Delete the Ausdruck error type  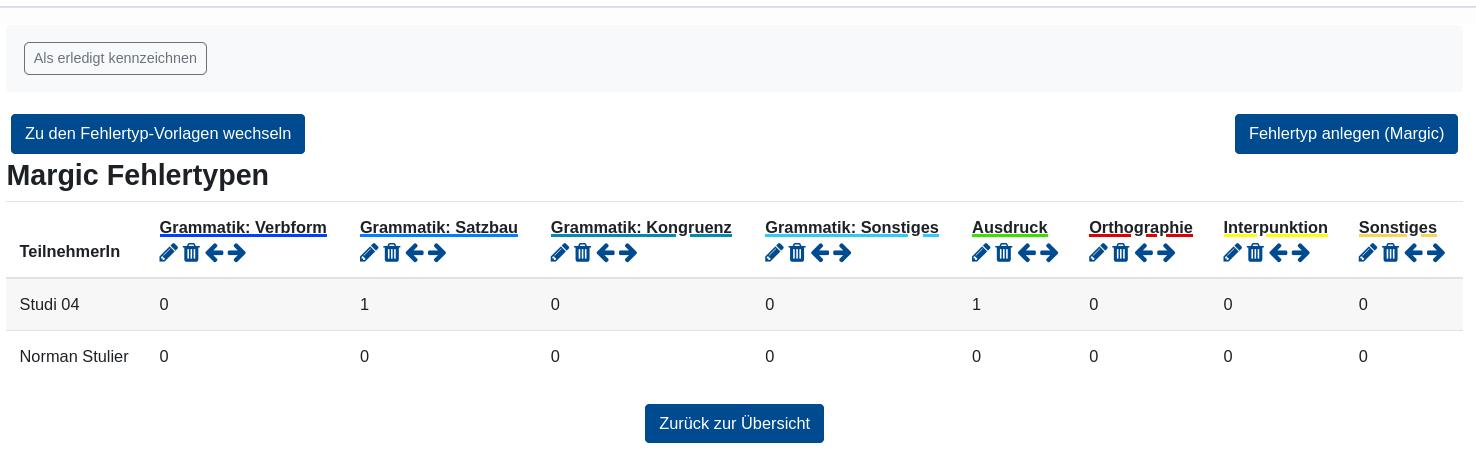point(1004,253)
